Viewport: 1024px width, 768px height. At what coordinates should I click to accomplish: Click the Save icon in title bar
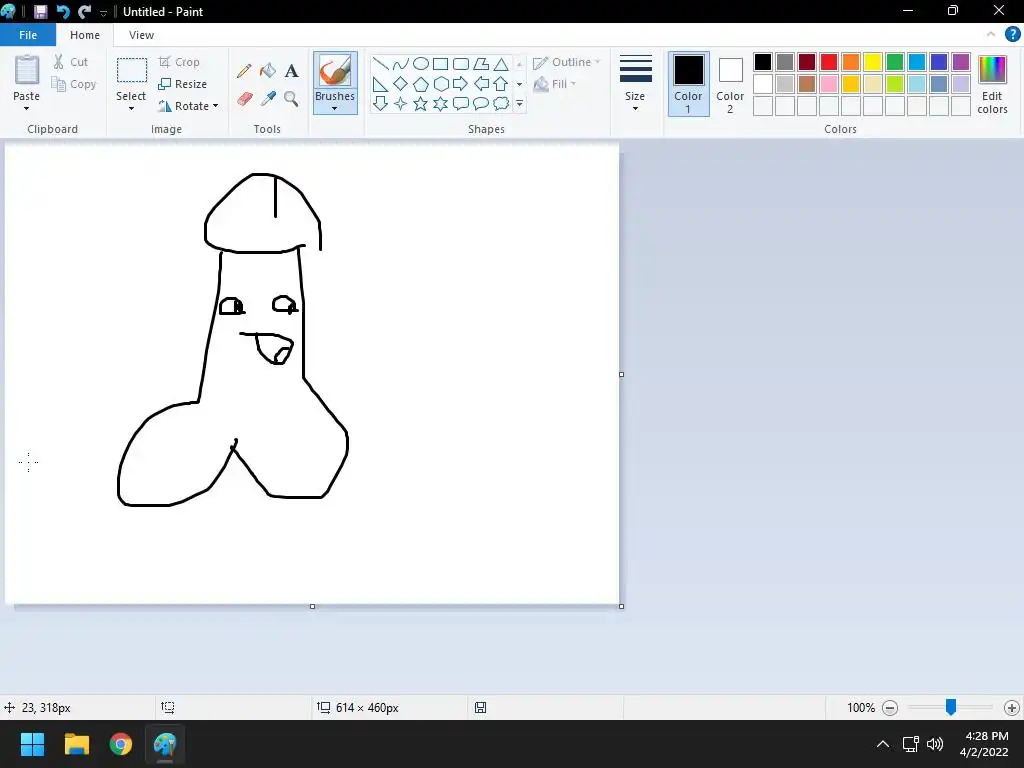pos(41,12)
